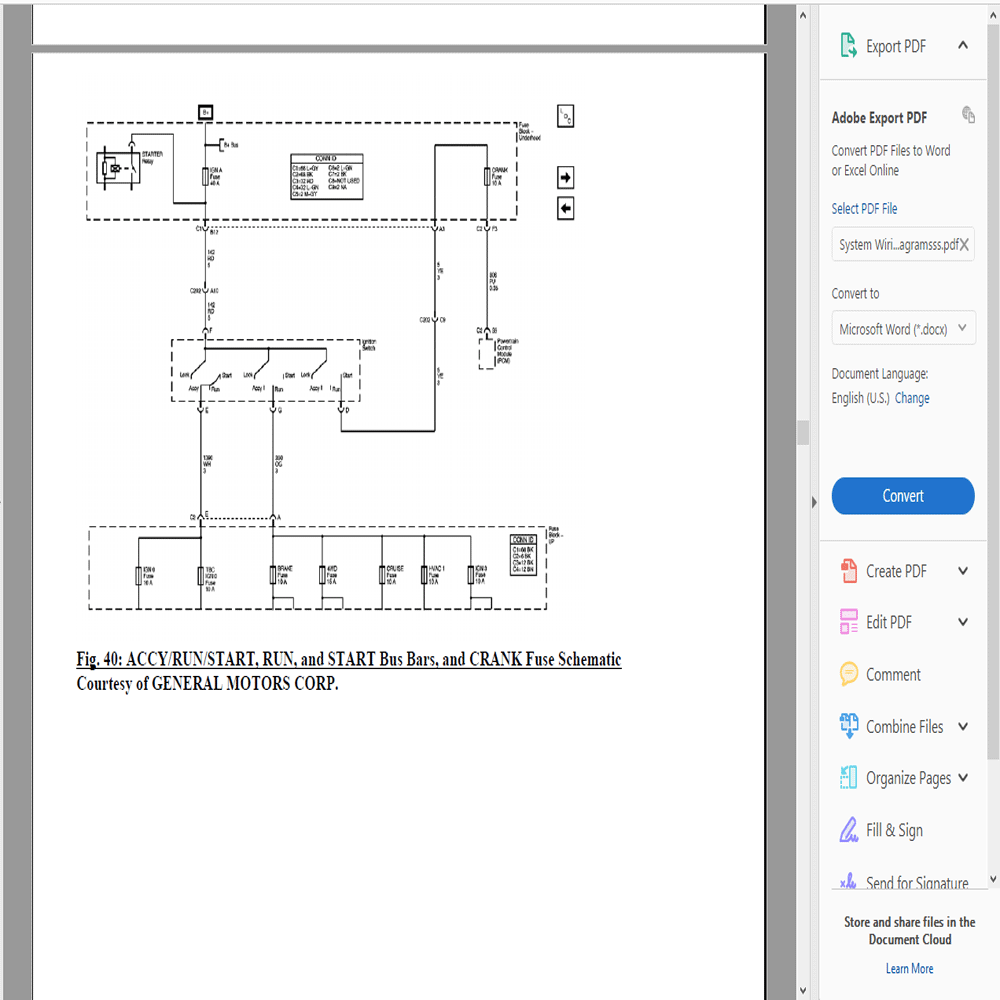Viewport: 1000px width, 1000px height.
Task: Click the Organize Pages icon
Action: [848, 777]
